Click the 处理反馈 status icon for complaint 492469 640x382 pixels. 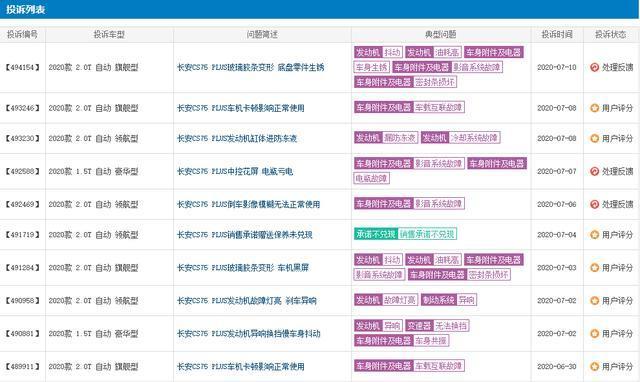[594, 204]
